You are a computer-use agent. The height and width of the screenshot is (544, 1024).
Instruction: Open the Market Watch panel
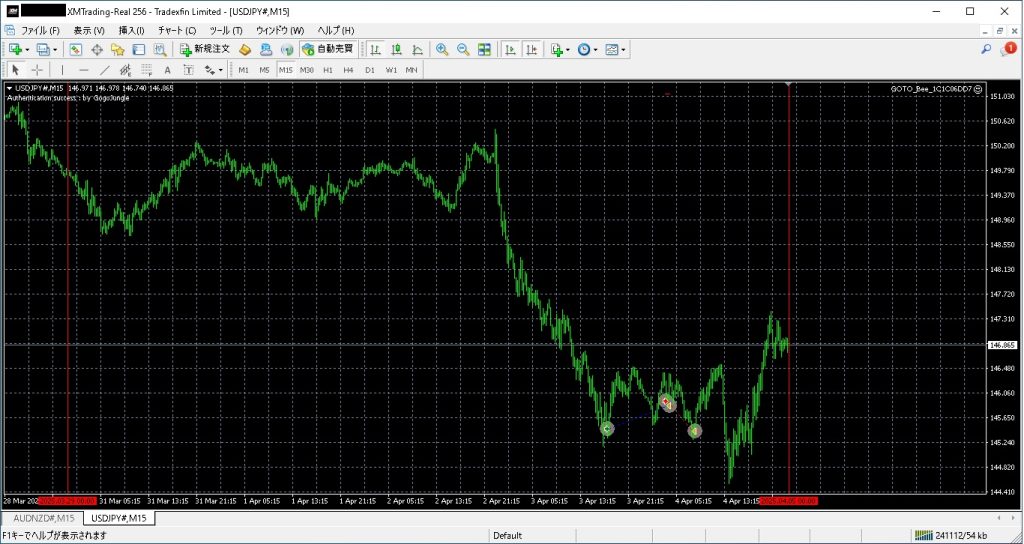pos(75,49)
